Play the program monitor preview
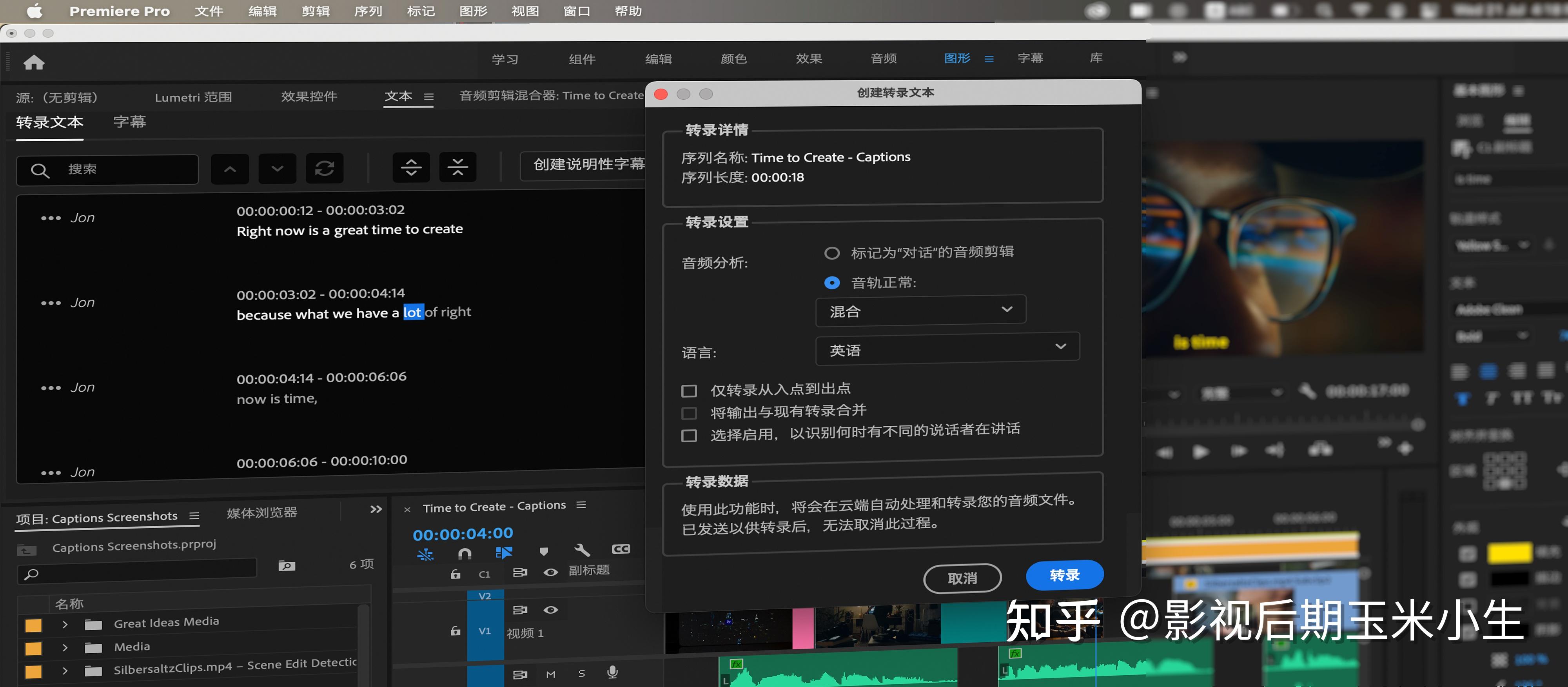Screen dimensions: 1568x687 point(1200,452)
